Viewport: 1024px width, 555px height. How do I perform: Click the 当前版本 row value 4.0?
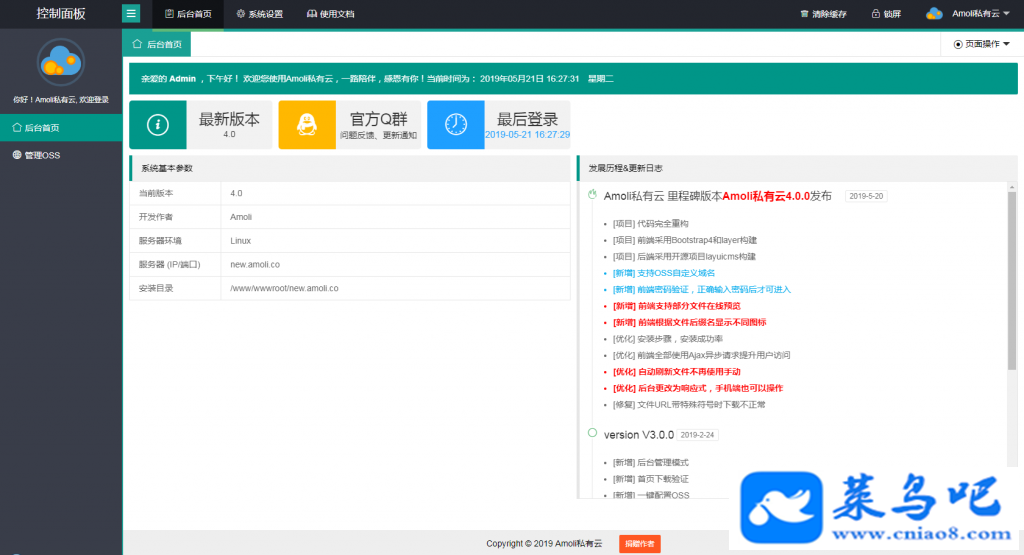tap(236, 193)
